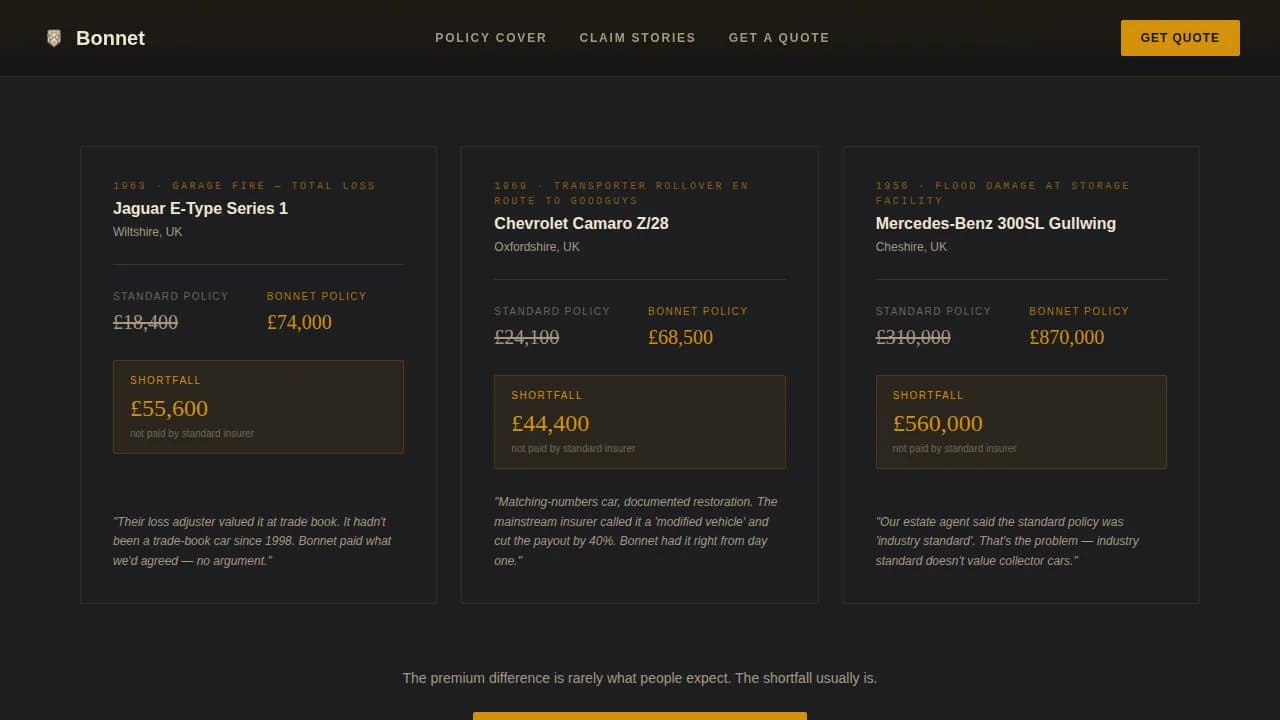Click the Jaguar shortfall figure of £55,600

pos(169,408)
